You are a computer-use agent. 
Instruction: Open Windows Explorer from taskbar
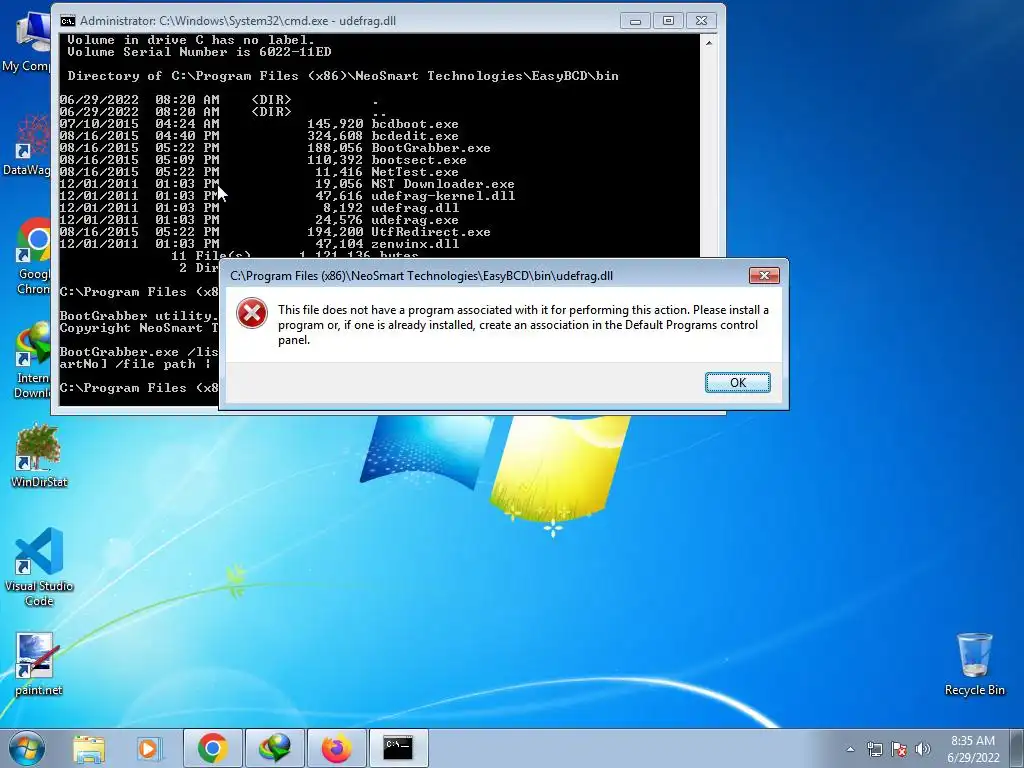point(89,748)
